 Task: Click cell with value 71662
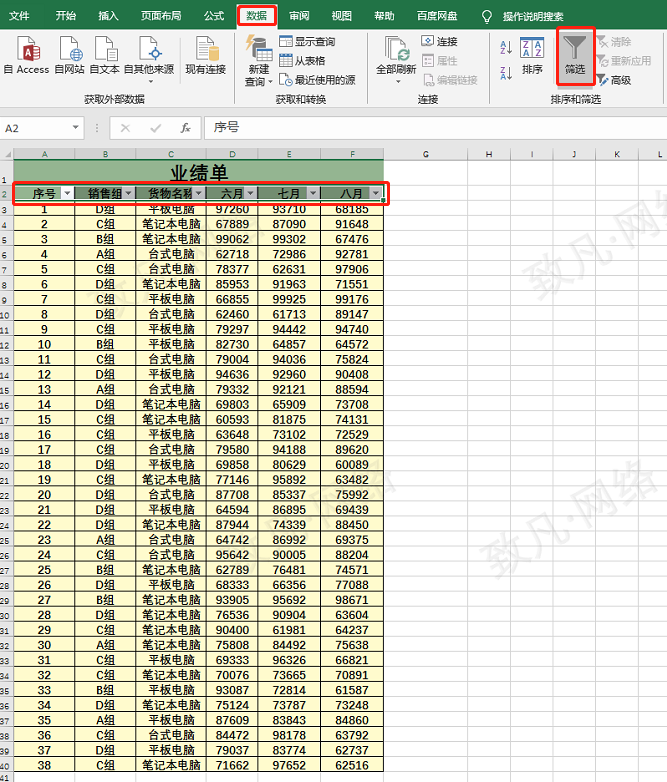tap(232, 765)
